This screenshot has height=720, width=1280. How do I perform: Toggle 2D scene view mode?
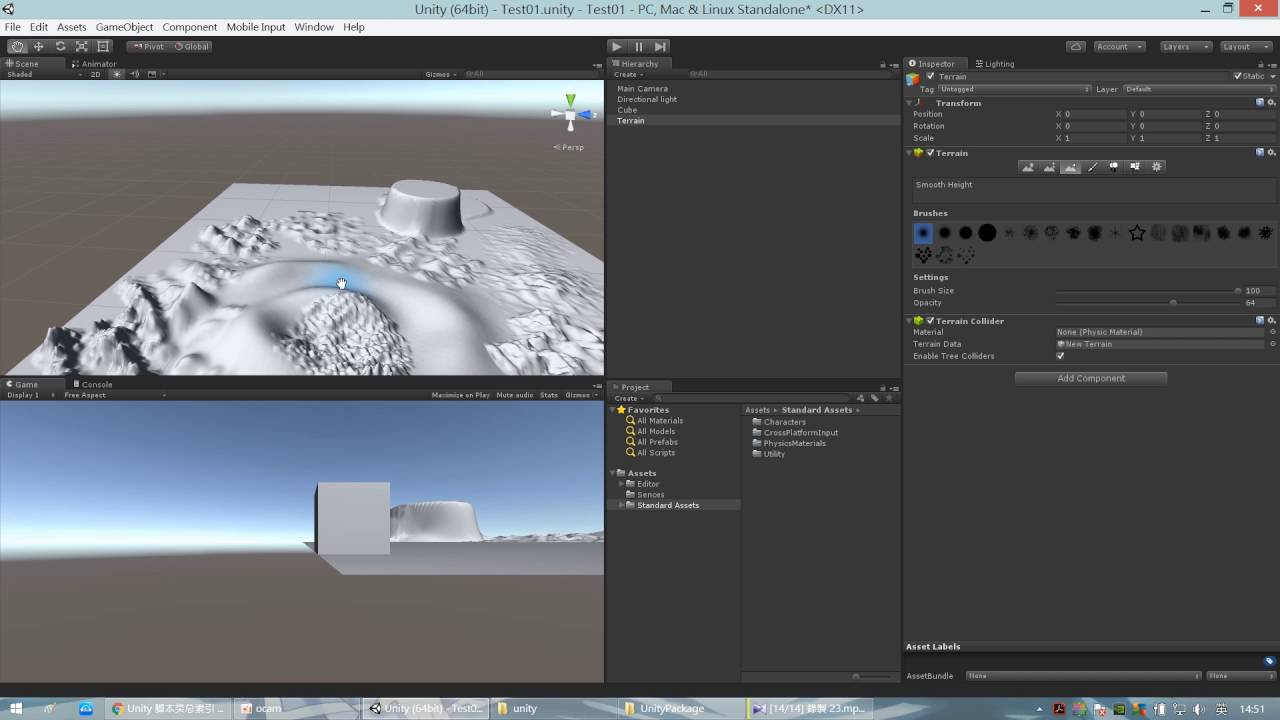tap(96, 74)
